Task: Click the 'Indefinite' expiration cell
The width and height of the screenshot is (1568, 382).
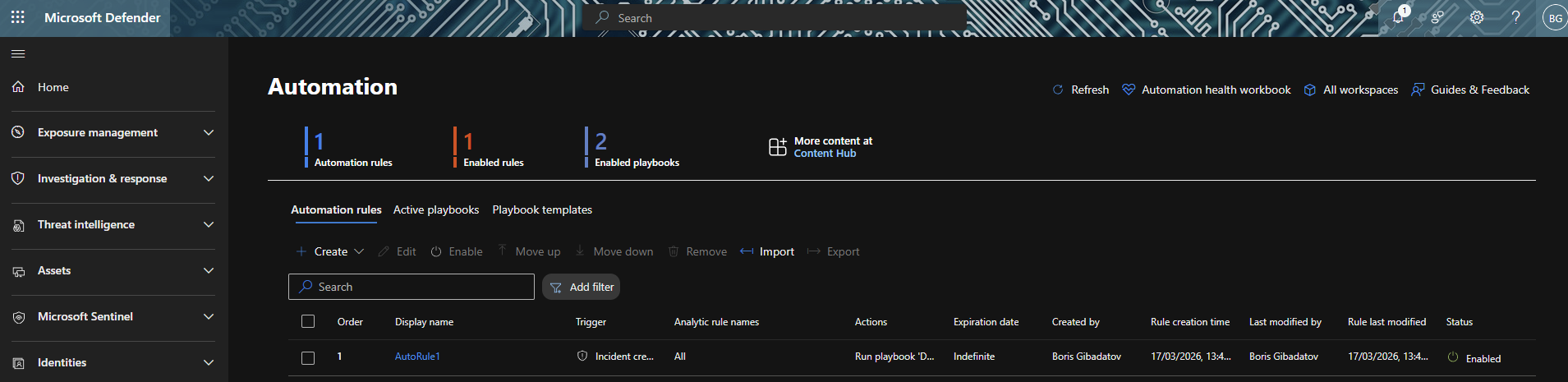Action: [974, 357]
